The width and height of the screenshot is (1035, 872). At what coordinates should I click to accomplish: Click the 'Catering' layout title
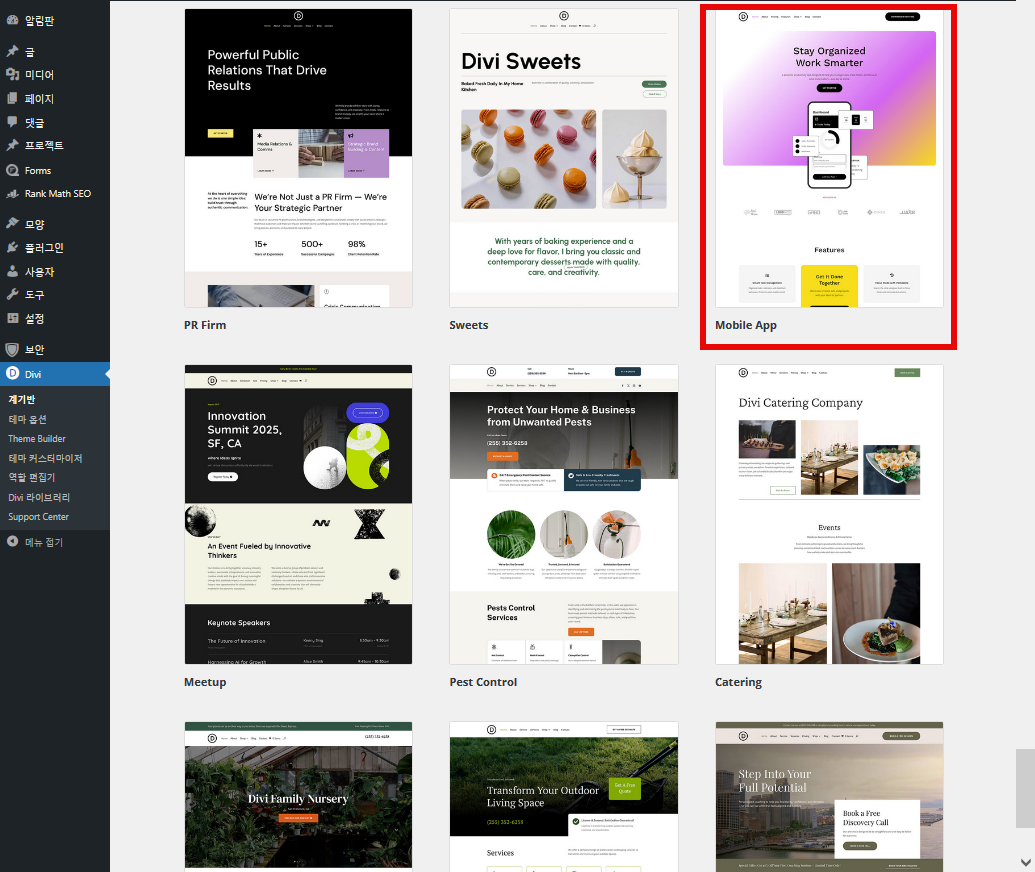click(739, 682)
